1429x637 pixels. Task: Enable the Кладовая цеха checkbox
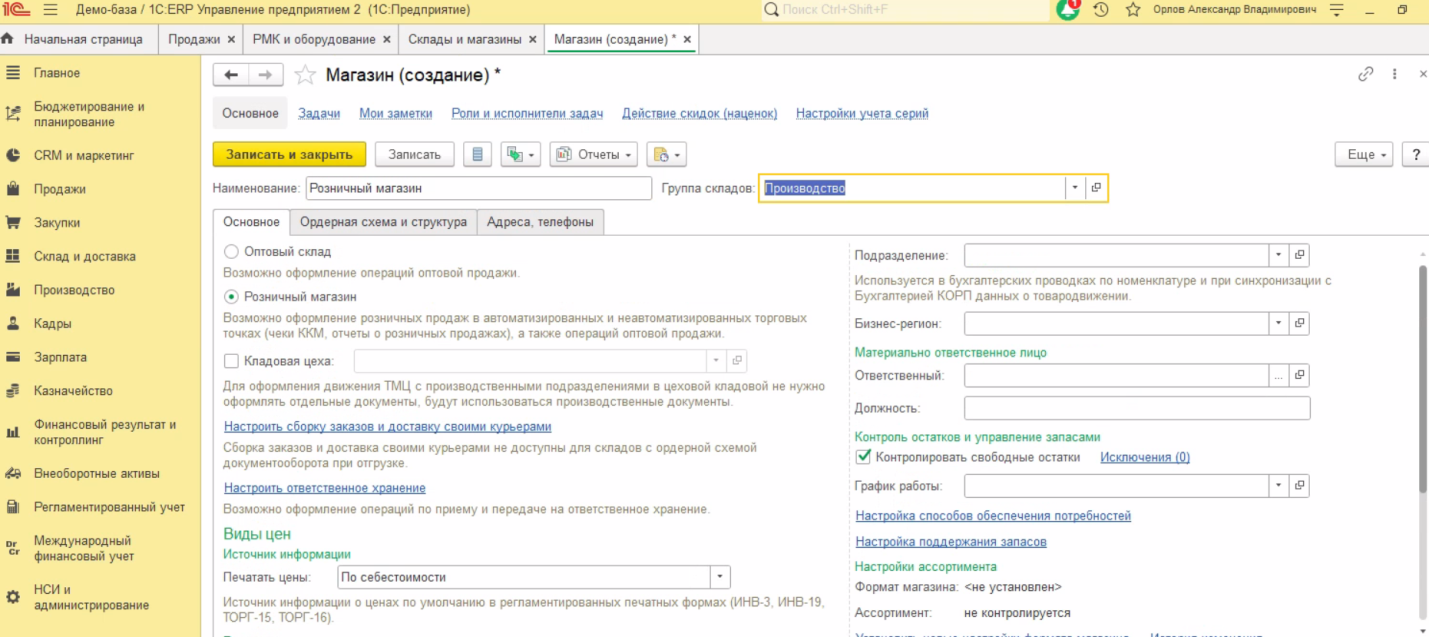point(232,361)
